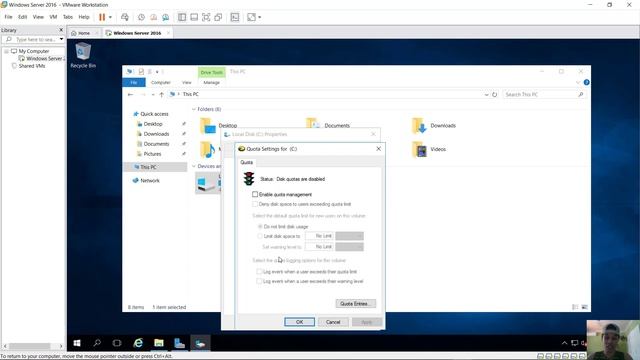Enter full screen mode via VMware toolbar icon
The width and height of the screenshot is (640, 360).
(206, 17)
